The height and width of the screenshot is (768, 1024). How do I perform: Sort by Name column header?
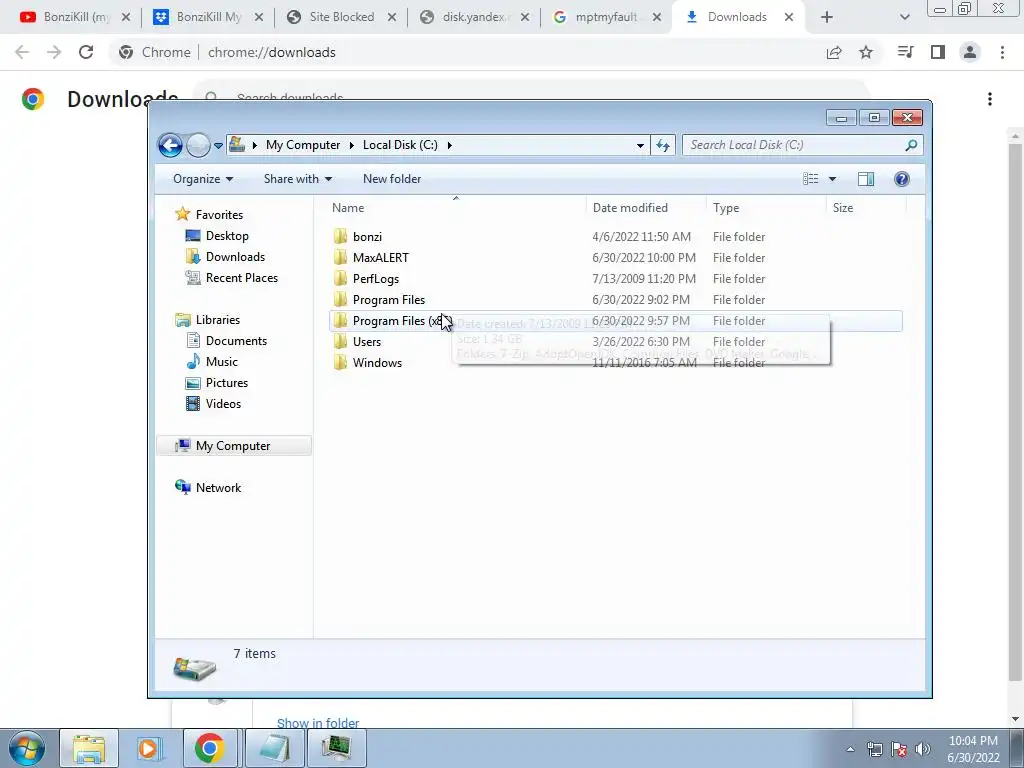pos(348,208)
